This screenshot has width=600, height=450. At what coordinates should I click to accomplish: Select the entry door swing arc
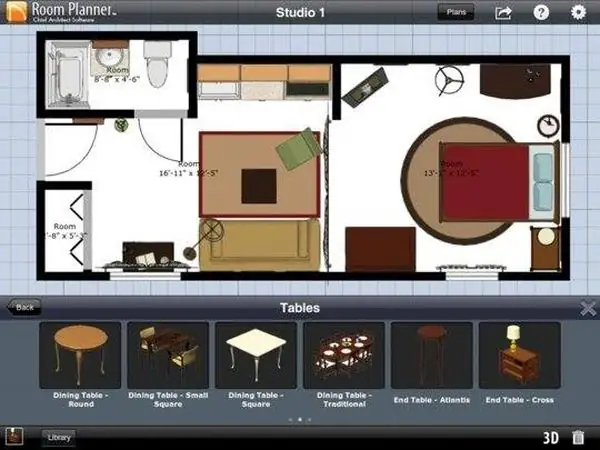point(72,150)
